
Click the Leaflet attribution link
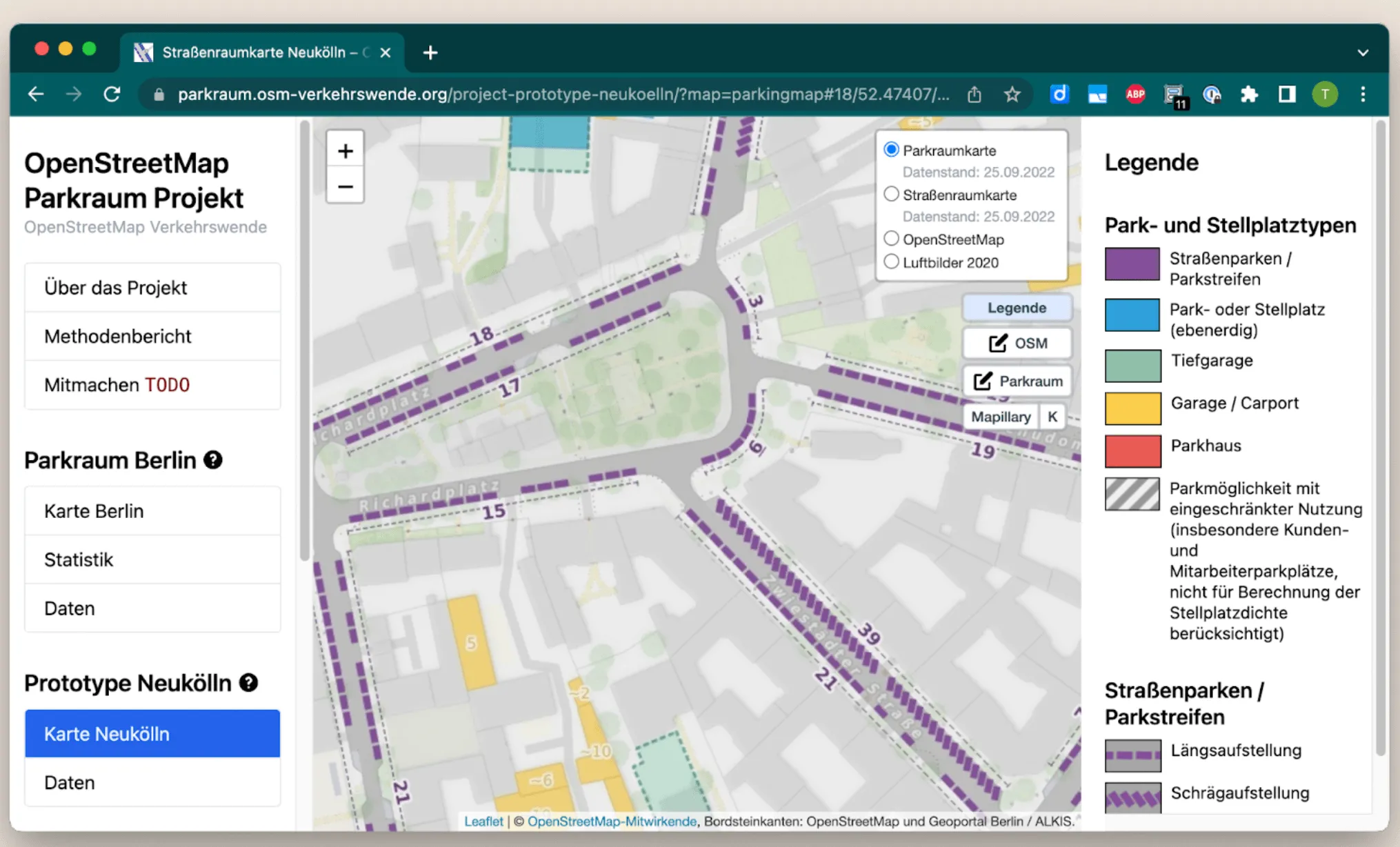(483, 821)
